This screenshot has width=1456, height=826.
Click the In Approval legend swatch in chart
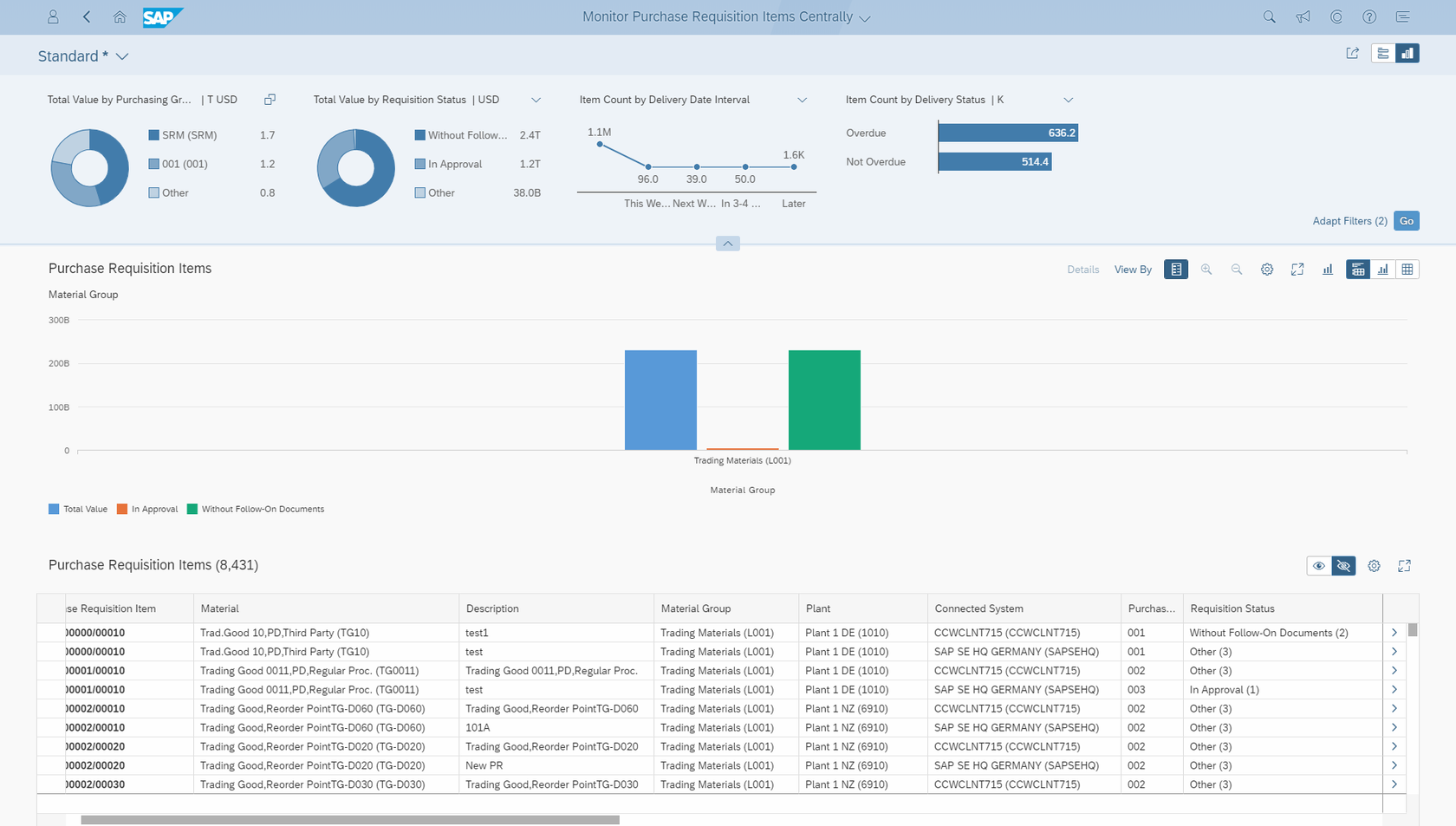122,510
